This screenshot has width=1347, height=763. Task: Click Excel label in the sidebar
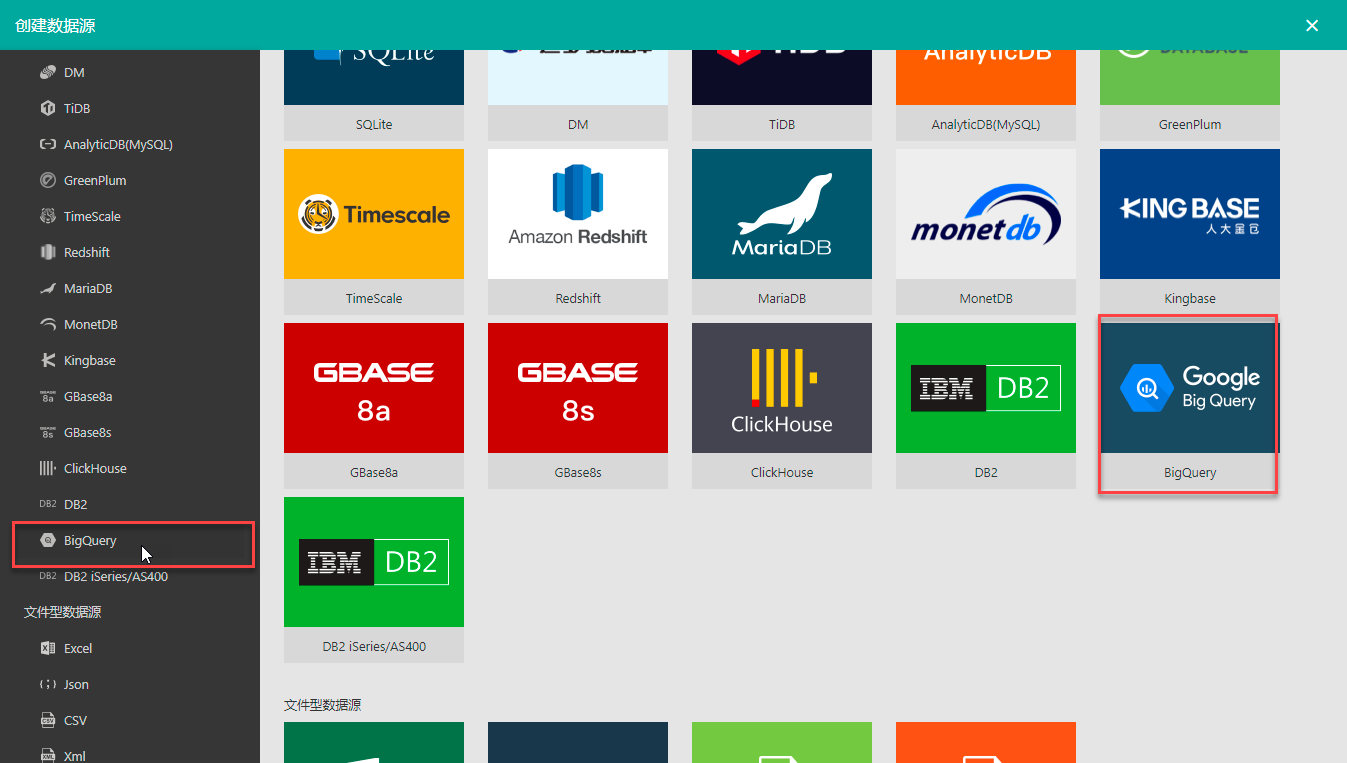pos(78,649)
